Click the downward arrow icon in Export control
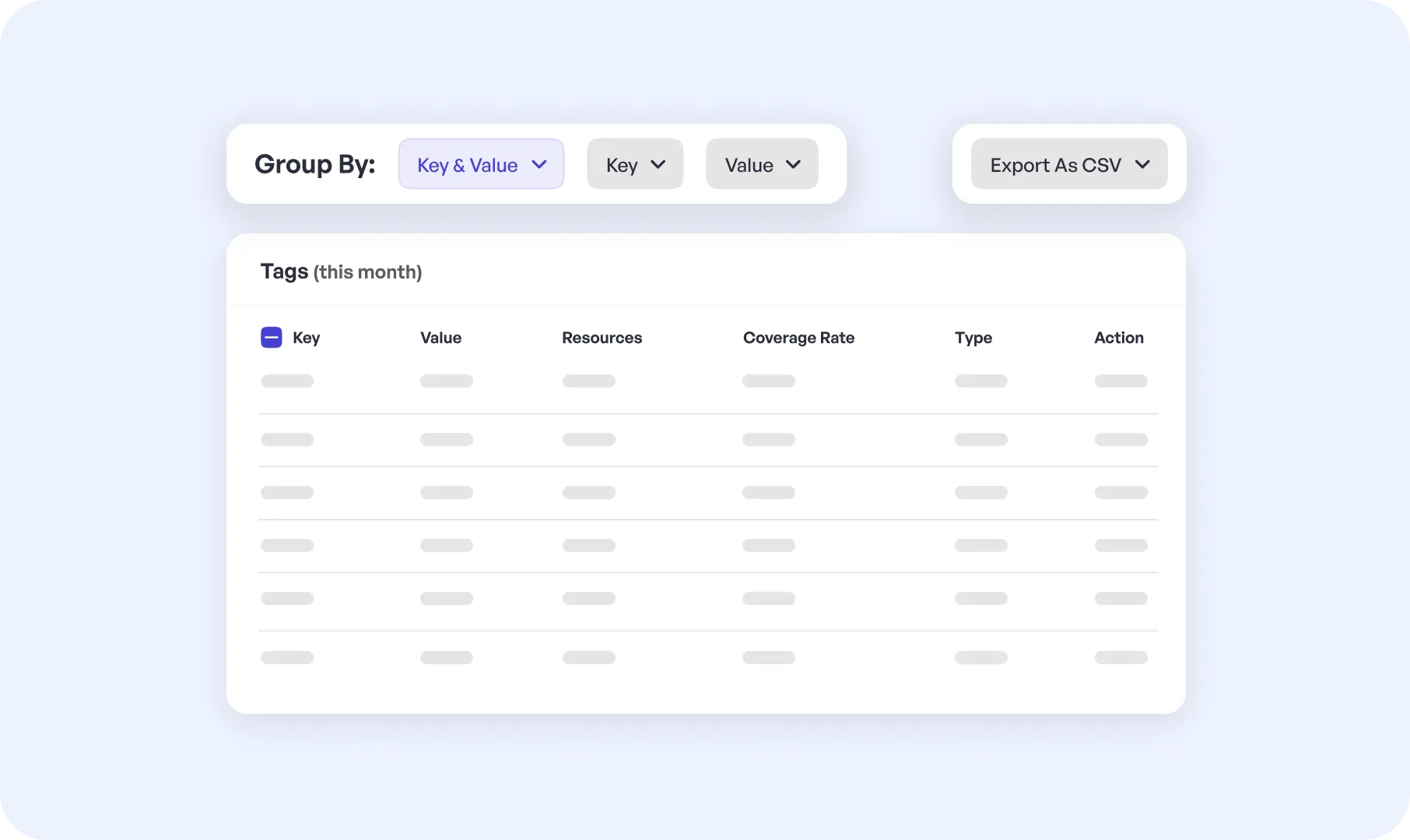Image resolution: width=1410 pixels, height=840 pixels. pos(1143,165)
